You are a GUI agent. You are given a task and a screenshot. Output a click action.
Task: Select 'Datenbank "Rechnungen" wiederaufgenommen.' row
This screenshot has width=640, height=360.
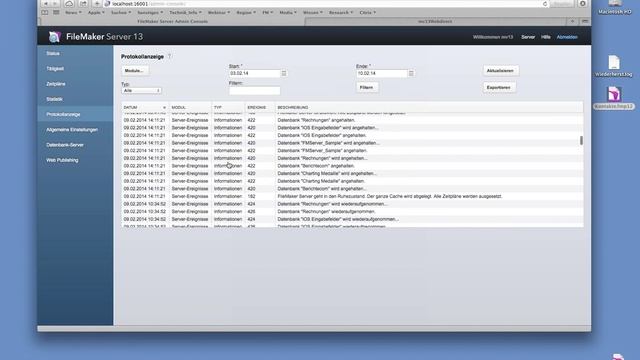click(352, 211)
